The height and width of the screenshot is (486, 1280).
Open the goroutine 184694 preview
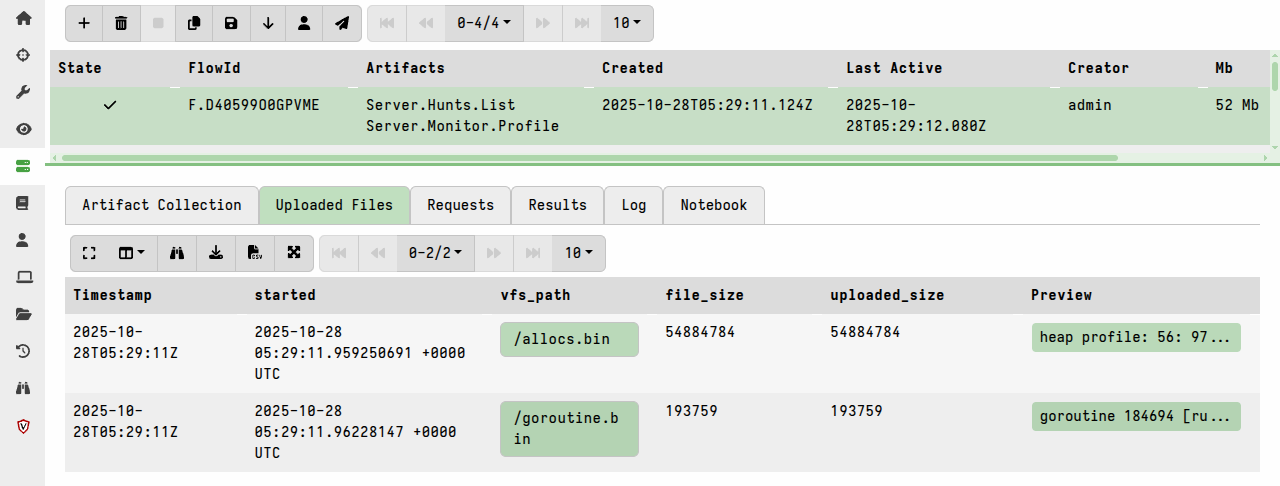(x=1135, y=416)
